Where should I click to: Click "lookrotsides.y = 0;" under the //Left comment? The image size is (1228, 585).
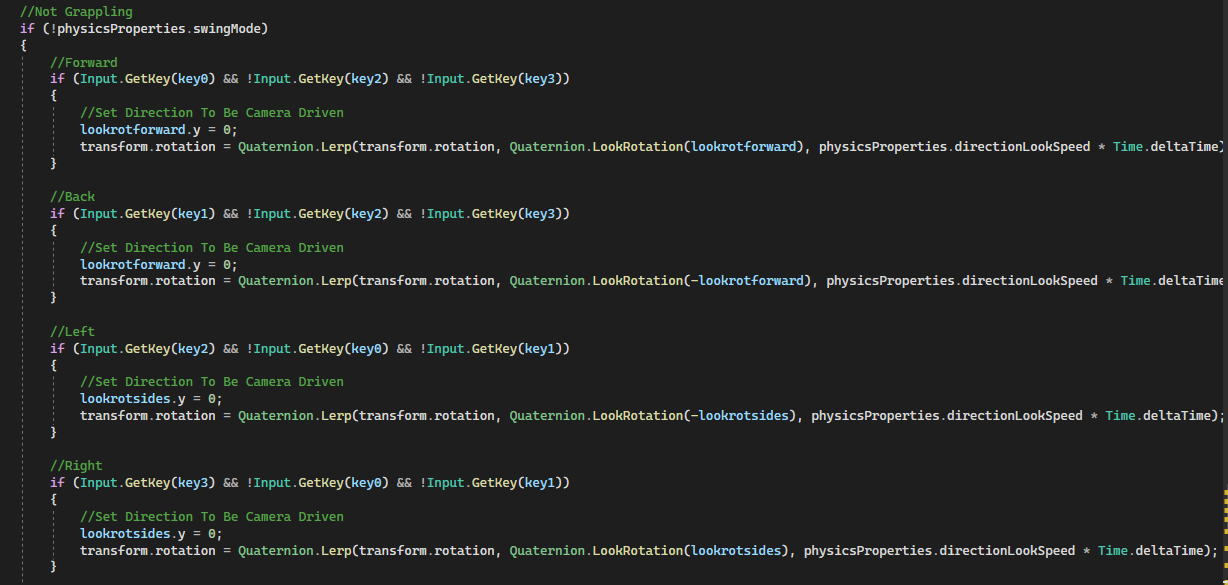pyautogui.click(x=151, y=399)
